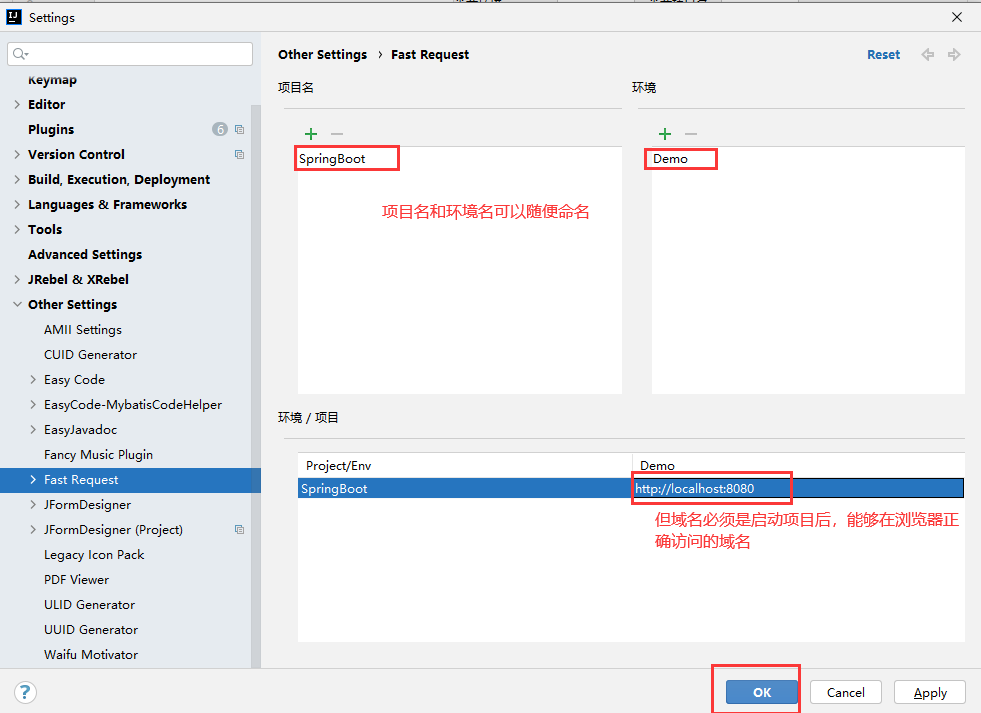Click the Reset link
Screen dimensions: 981x713
point(883,54)
